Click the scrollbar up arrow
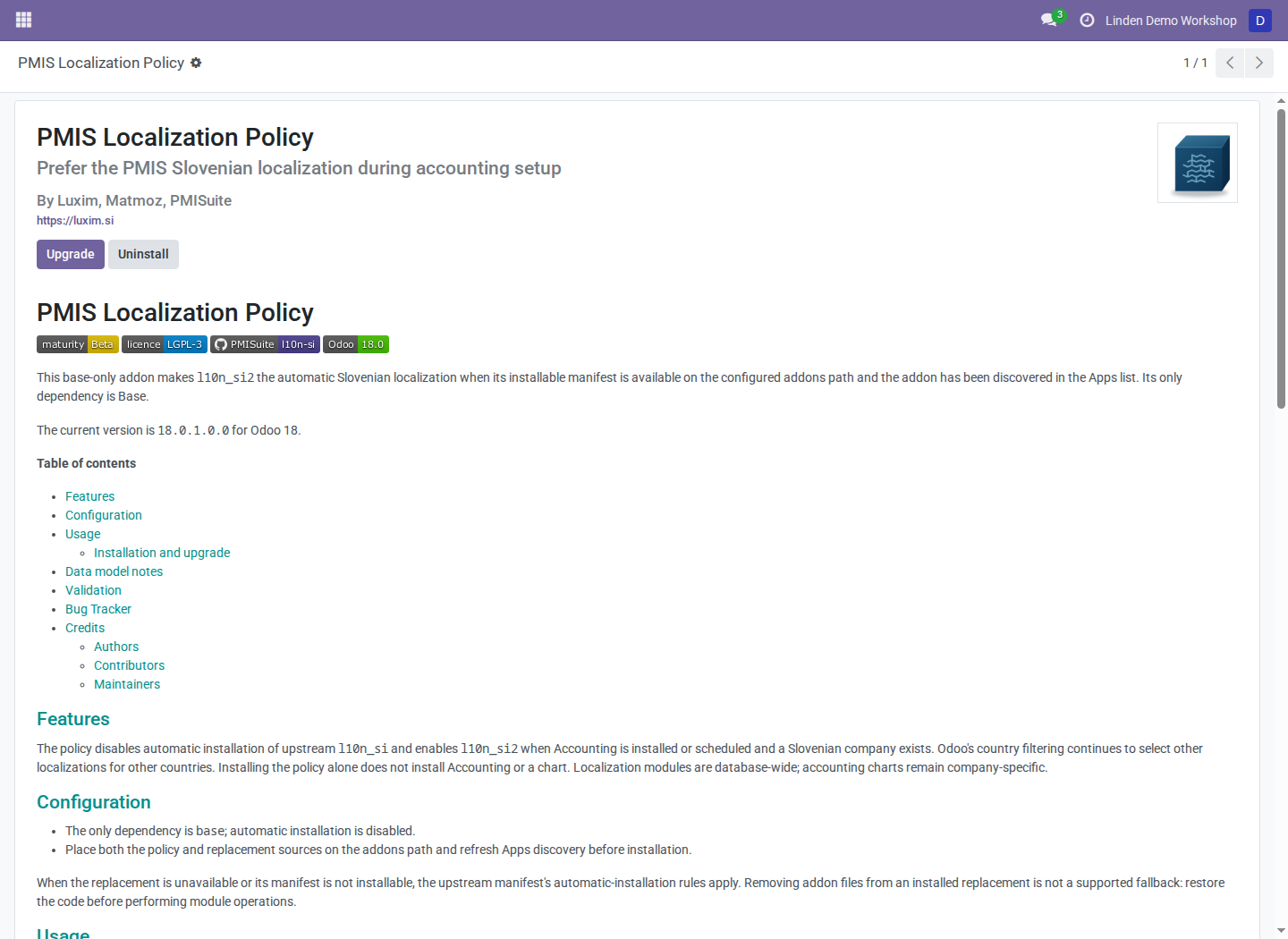The width and height of the screenshot is (1288, 939). click(x=1281, y=101)
